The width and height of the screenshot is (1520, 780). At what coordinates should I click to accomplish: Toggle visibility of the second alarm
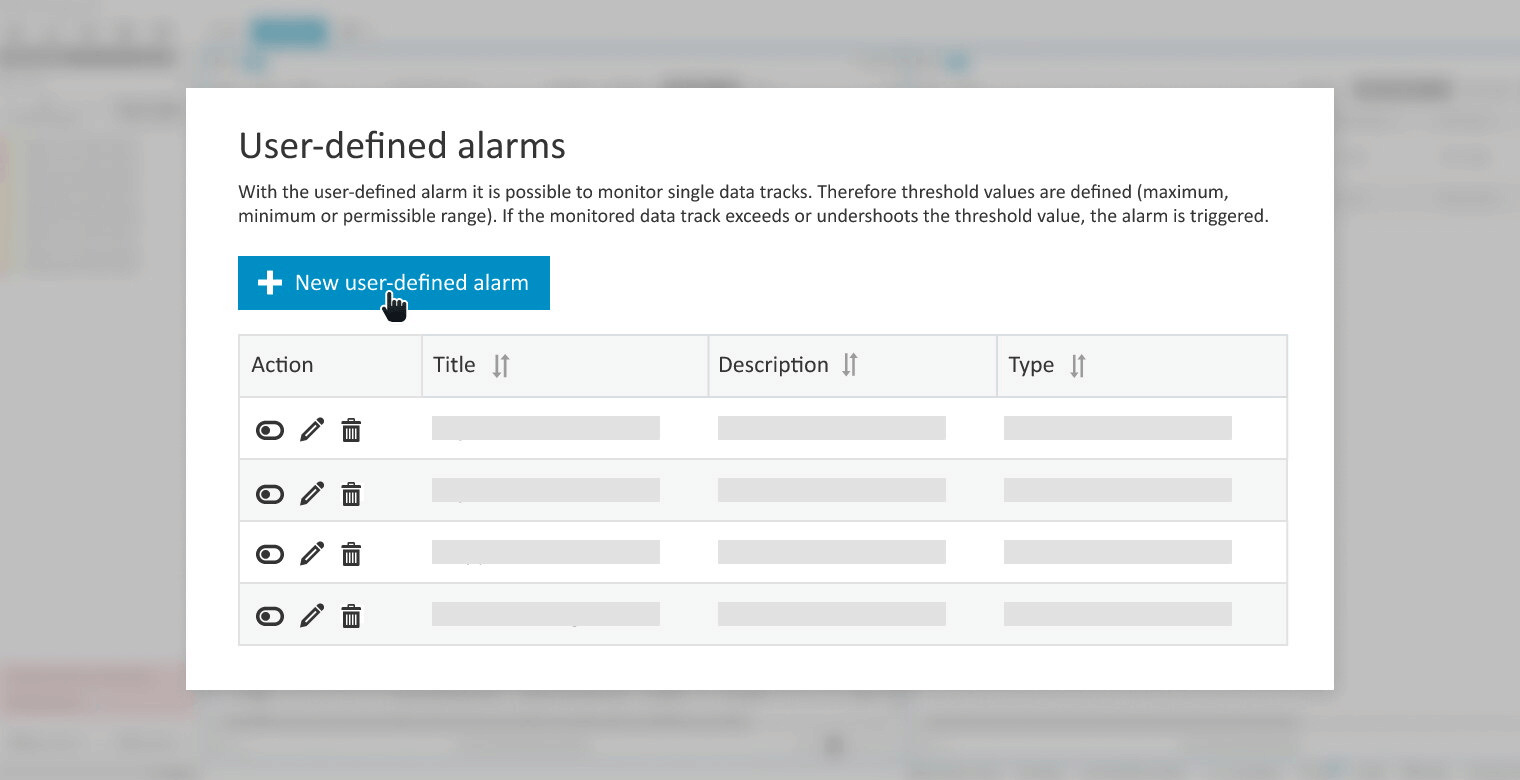pyautogui.click(x=270, y=492)
